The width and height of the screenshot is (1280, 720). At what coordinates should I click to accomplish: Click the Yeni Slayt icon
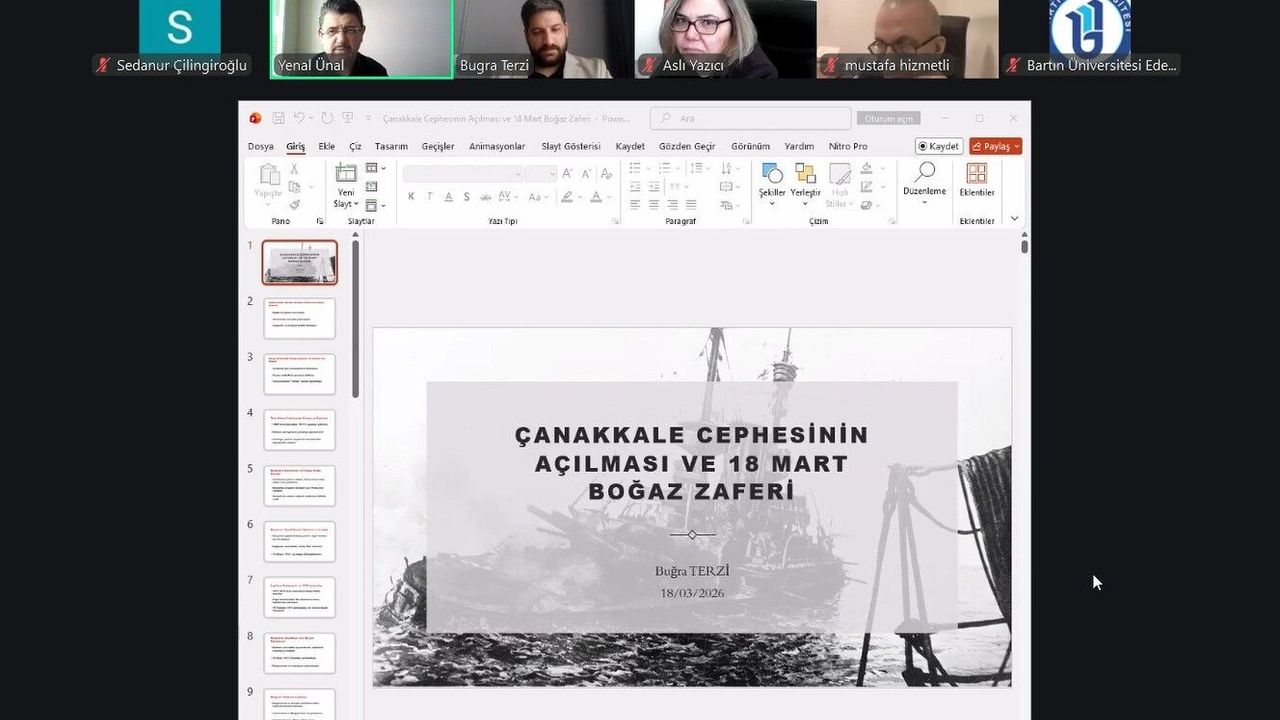345,173
